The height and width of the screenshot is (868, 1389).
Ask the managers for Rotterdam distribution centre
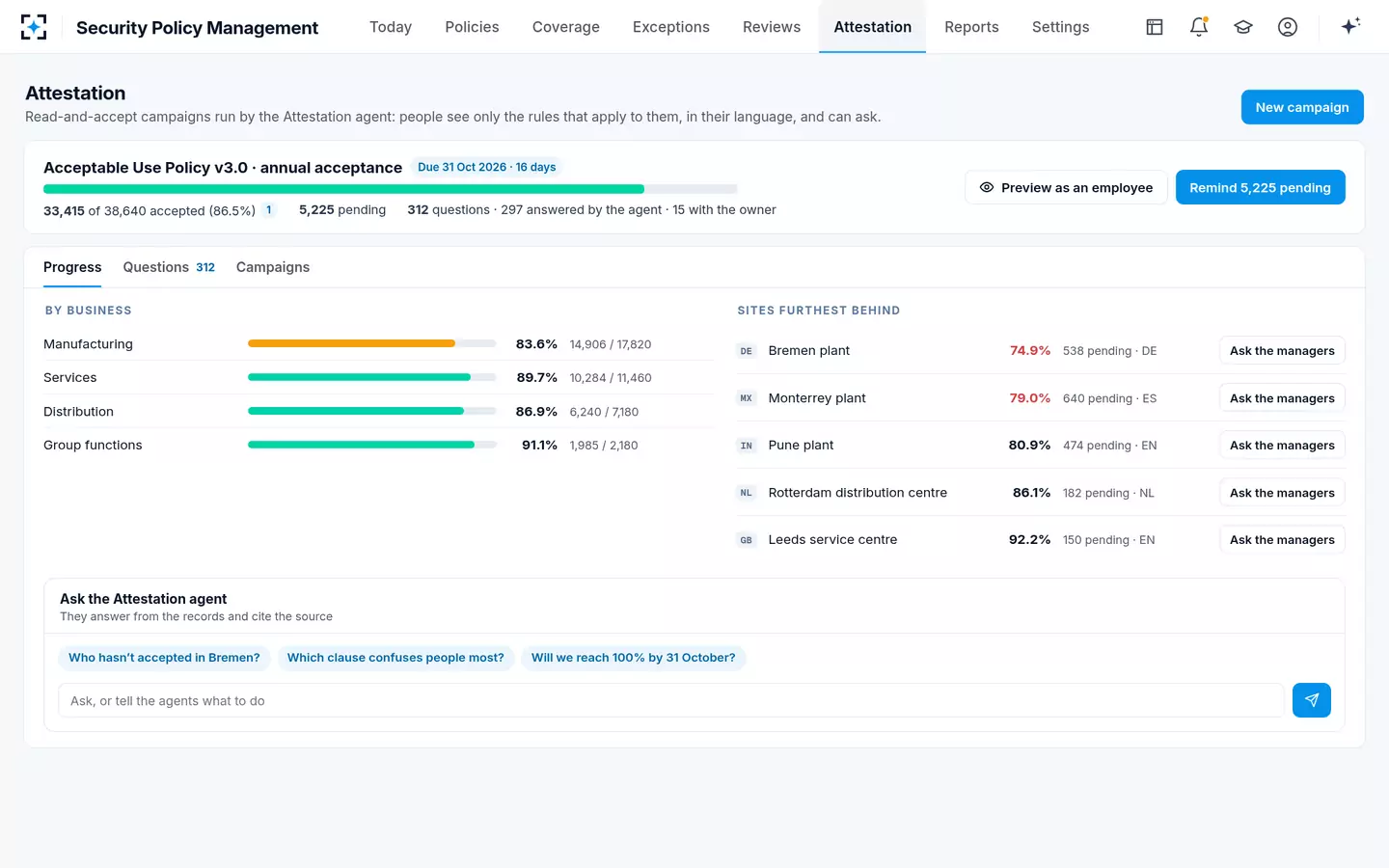pos(1282,493)
